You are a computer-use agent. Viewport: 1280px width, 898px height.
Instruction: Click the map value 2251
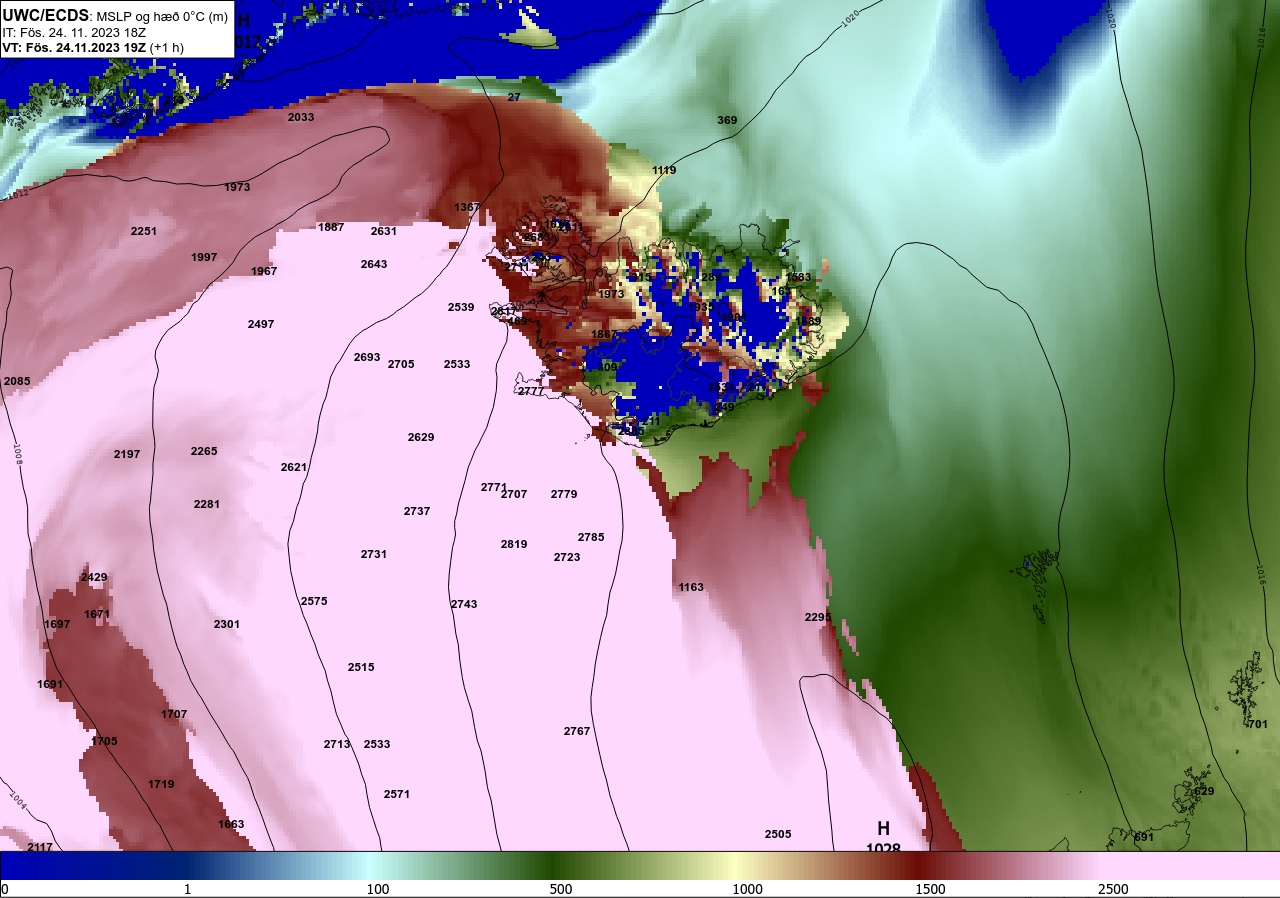pos(144,231)
